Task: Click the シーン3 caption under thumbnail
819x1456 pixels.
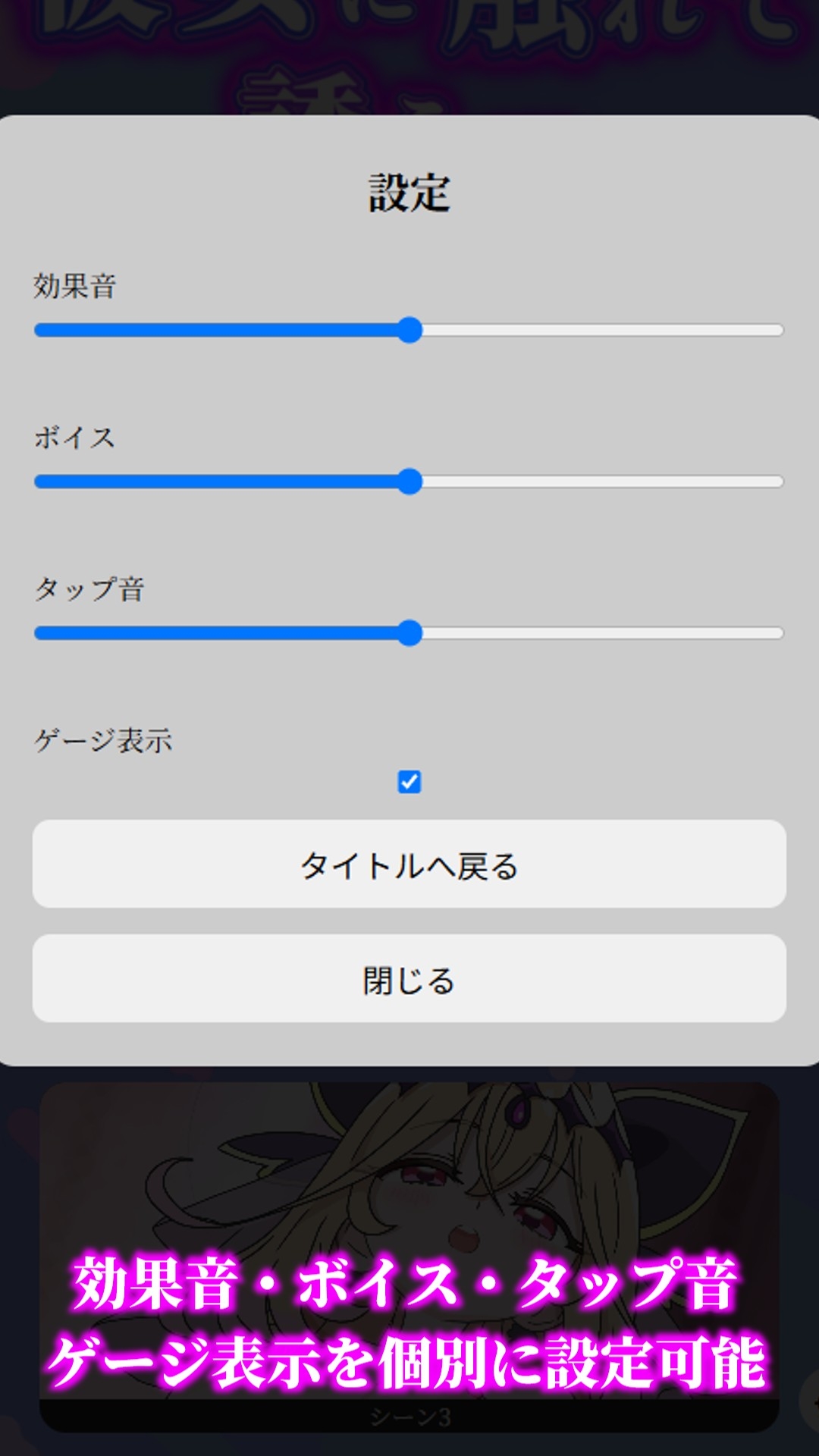Action: tap(409, 1417)
